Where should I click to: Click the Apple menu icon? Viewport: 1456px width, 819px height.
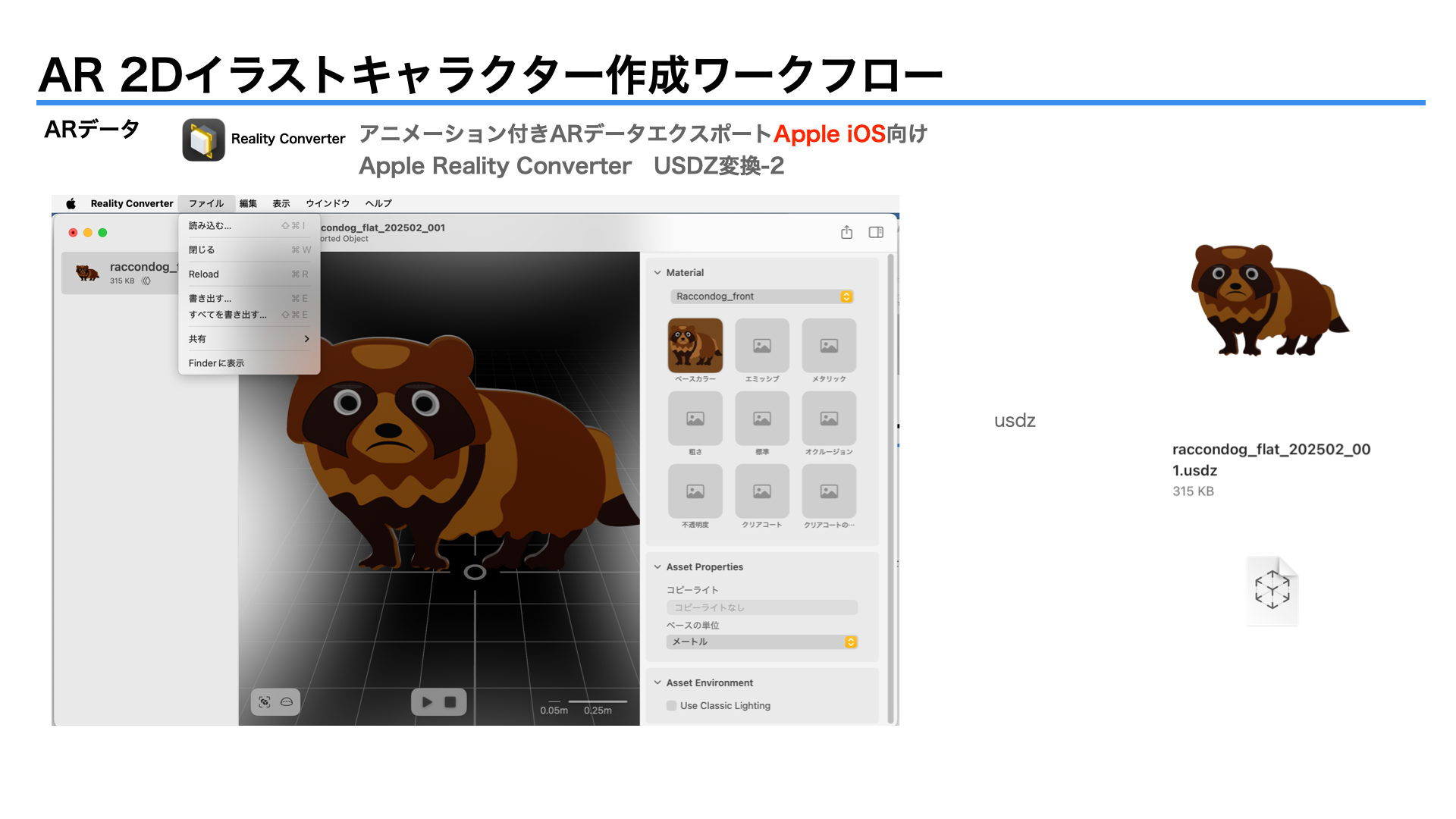point(71,203)
